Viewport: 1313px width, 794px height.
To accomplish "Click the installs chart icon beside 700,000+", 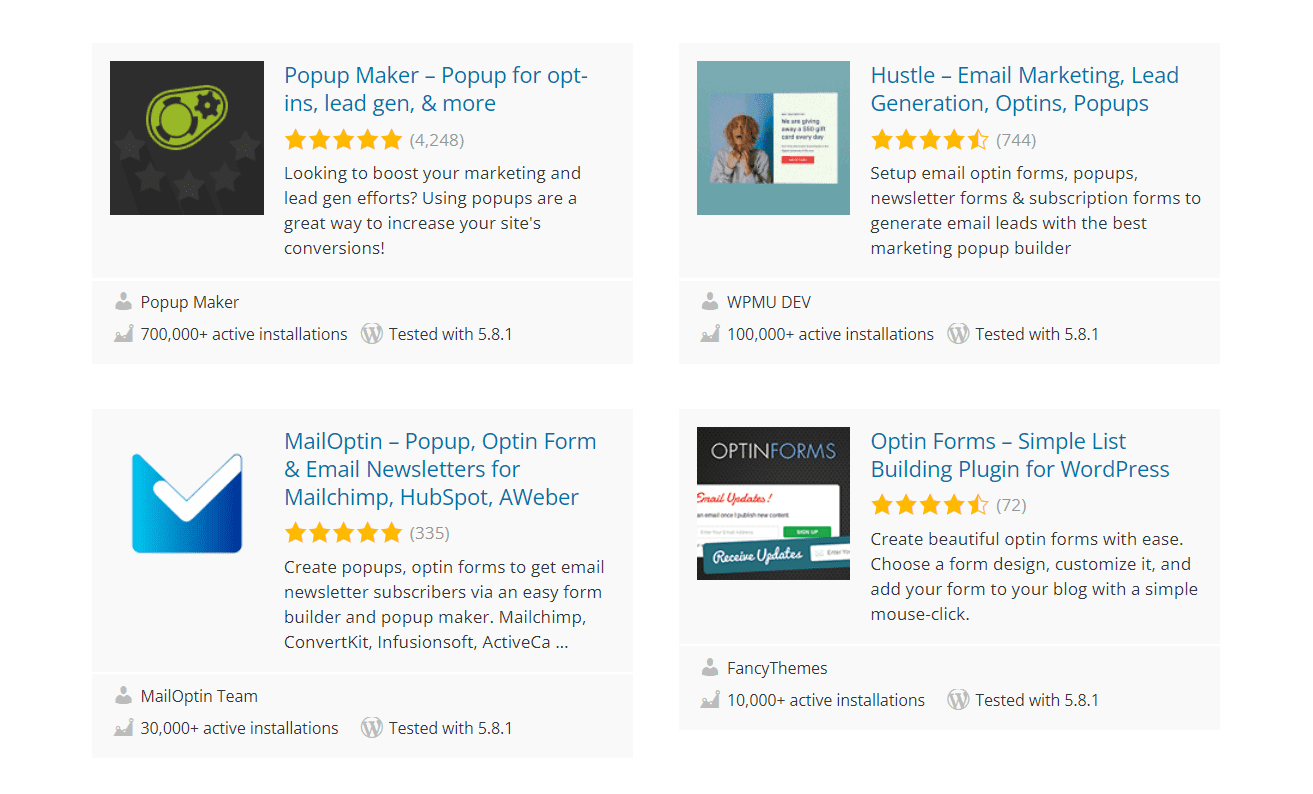I will (x=123, y=334).
